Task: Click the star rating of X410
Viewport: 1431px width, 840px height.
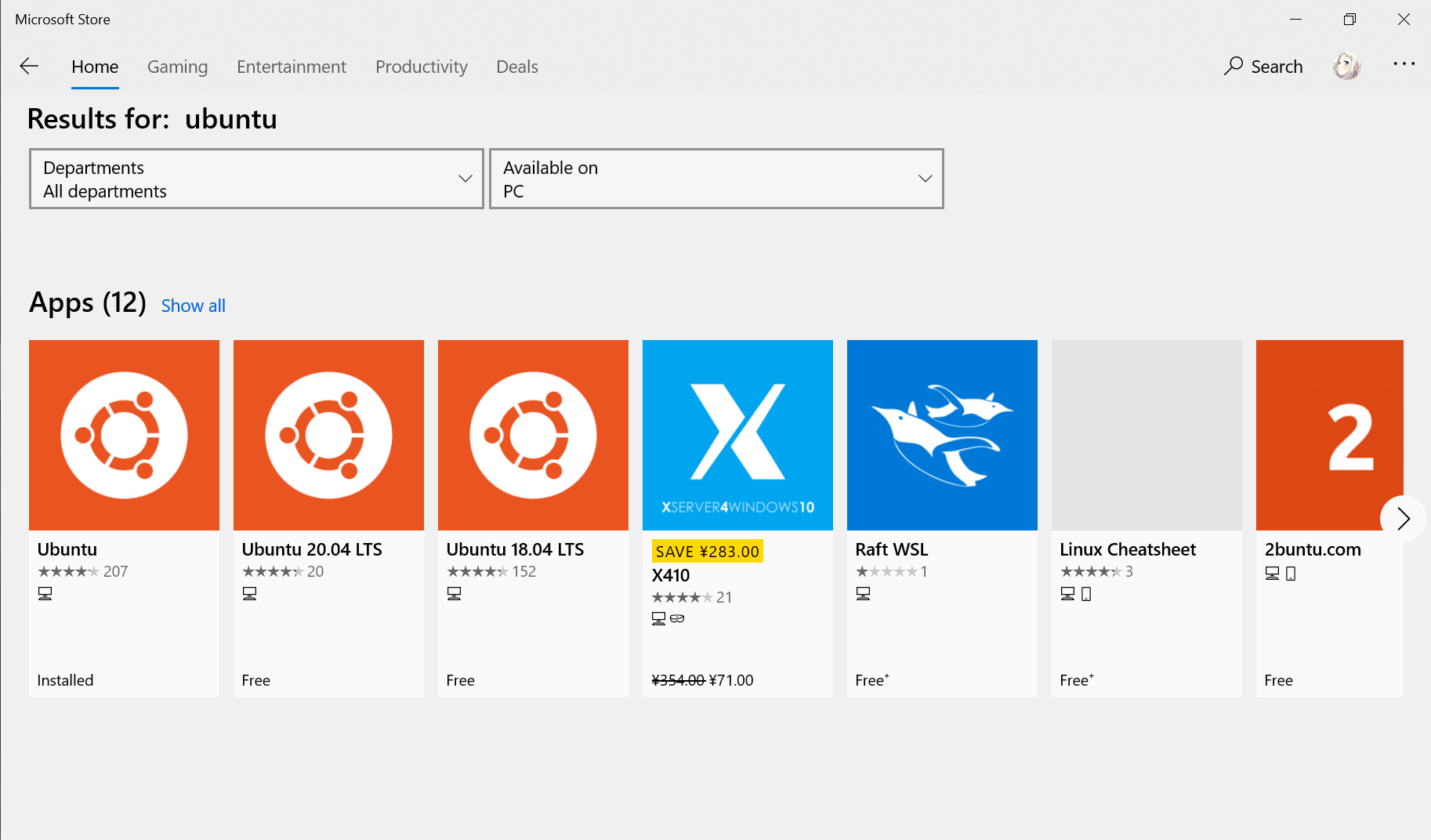Action: (x=683, y=597)
